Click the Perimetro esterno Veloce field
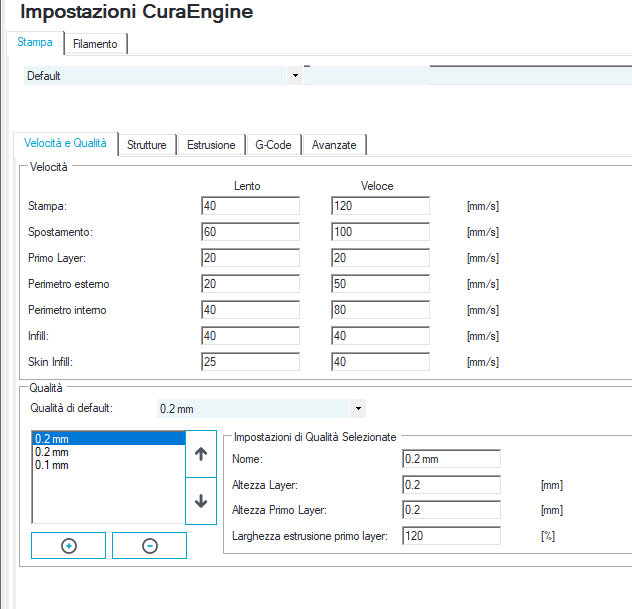Screen dimensions: 632x609 380,284
